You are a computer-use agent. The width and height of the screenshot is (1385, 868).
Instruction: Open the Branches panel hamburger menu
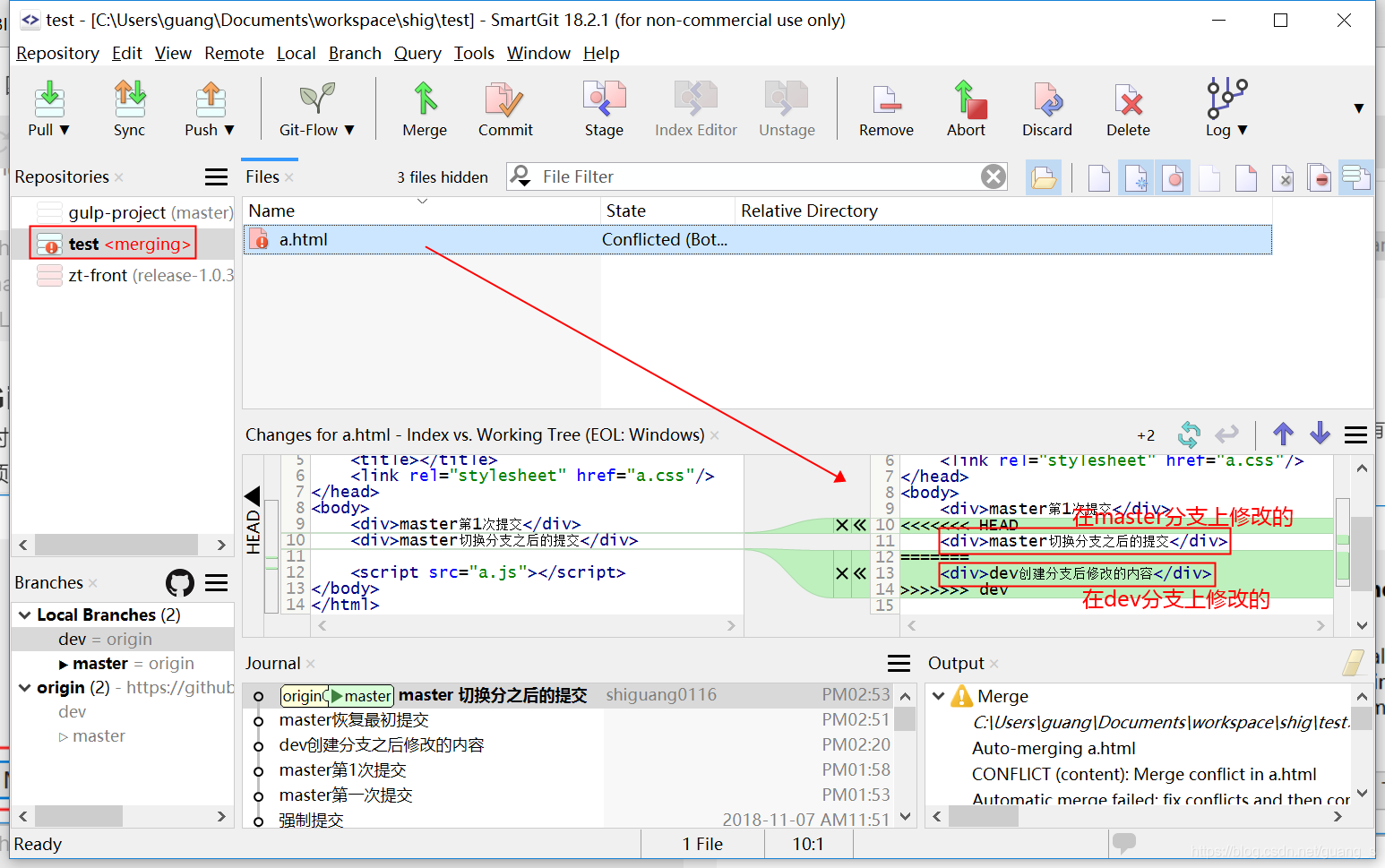[x=216, y=583]
